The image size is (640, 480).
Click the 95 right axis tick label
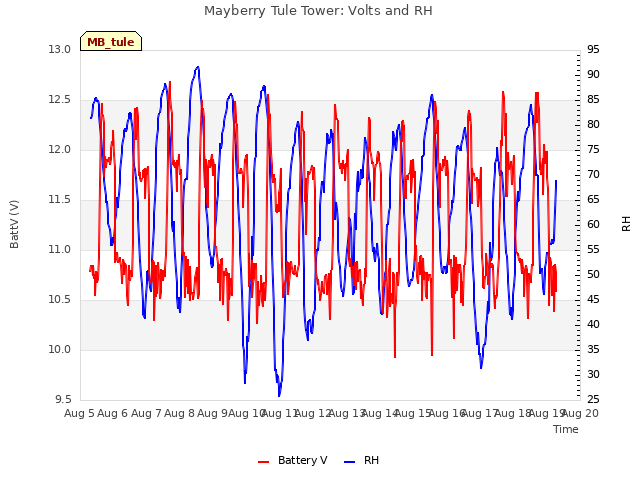(593, 49)
